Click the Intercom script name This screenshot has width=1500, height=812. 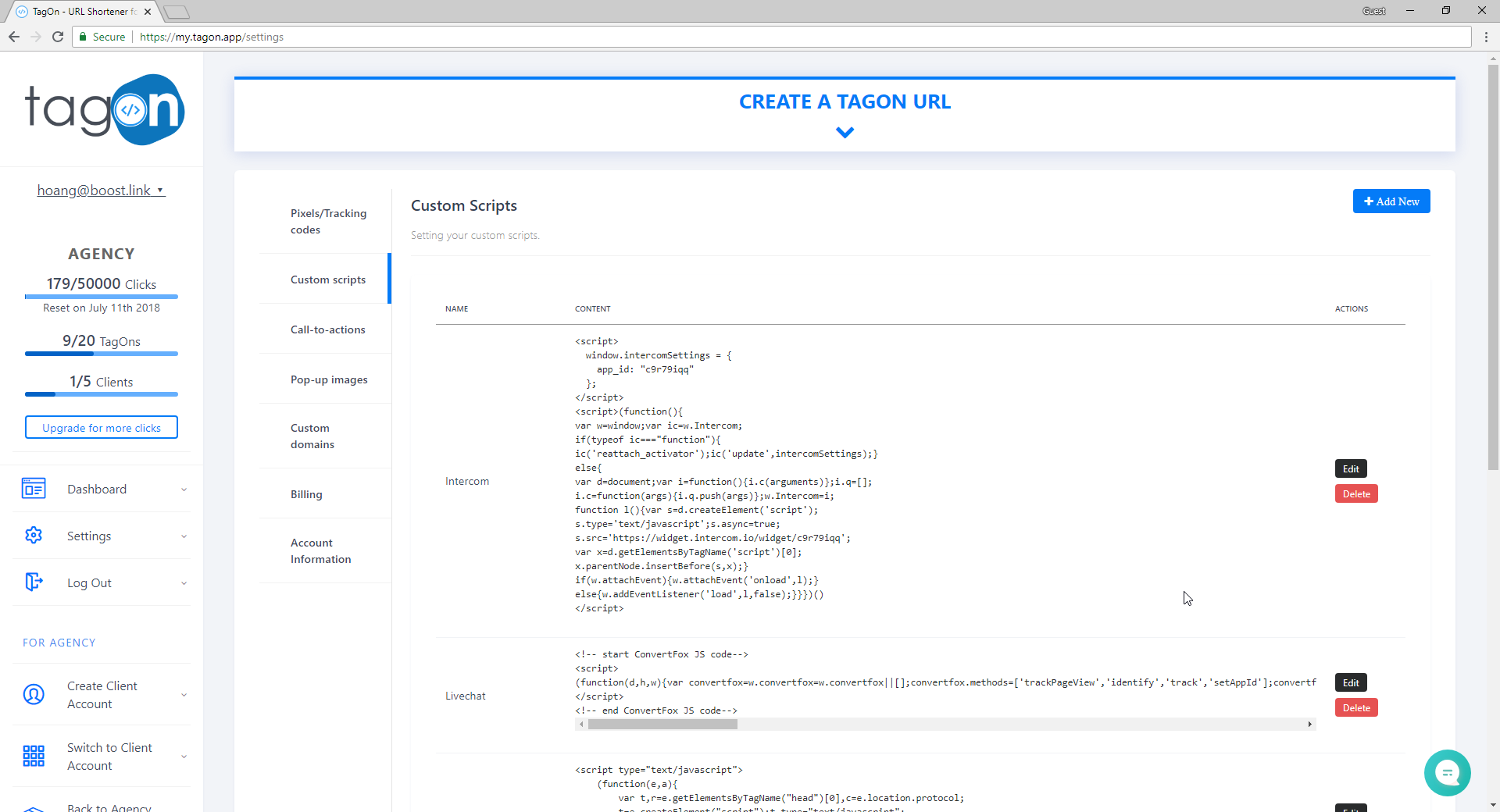[467, 481]
